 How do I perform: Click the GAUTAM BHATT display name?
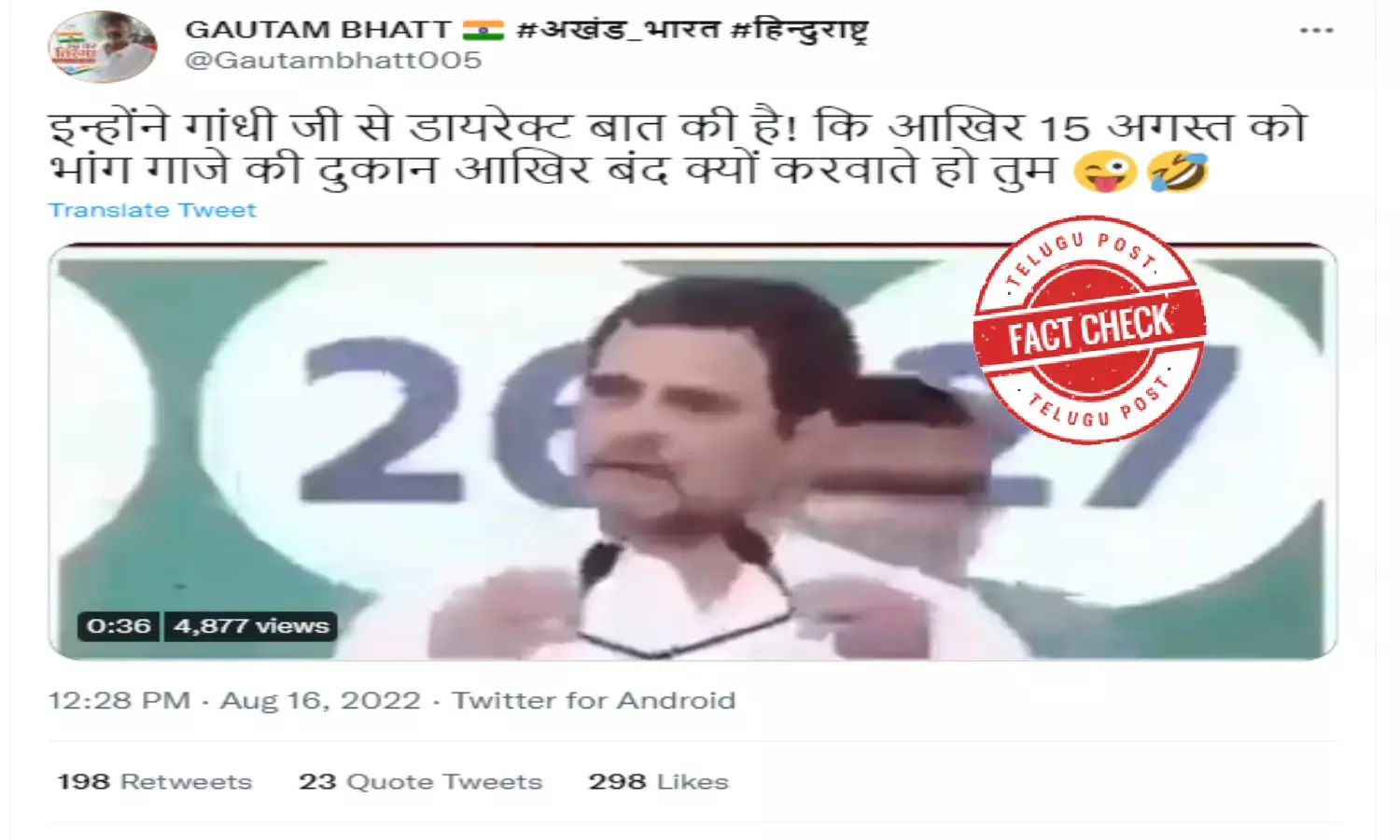[x=318, y=30]
